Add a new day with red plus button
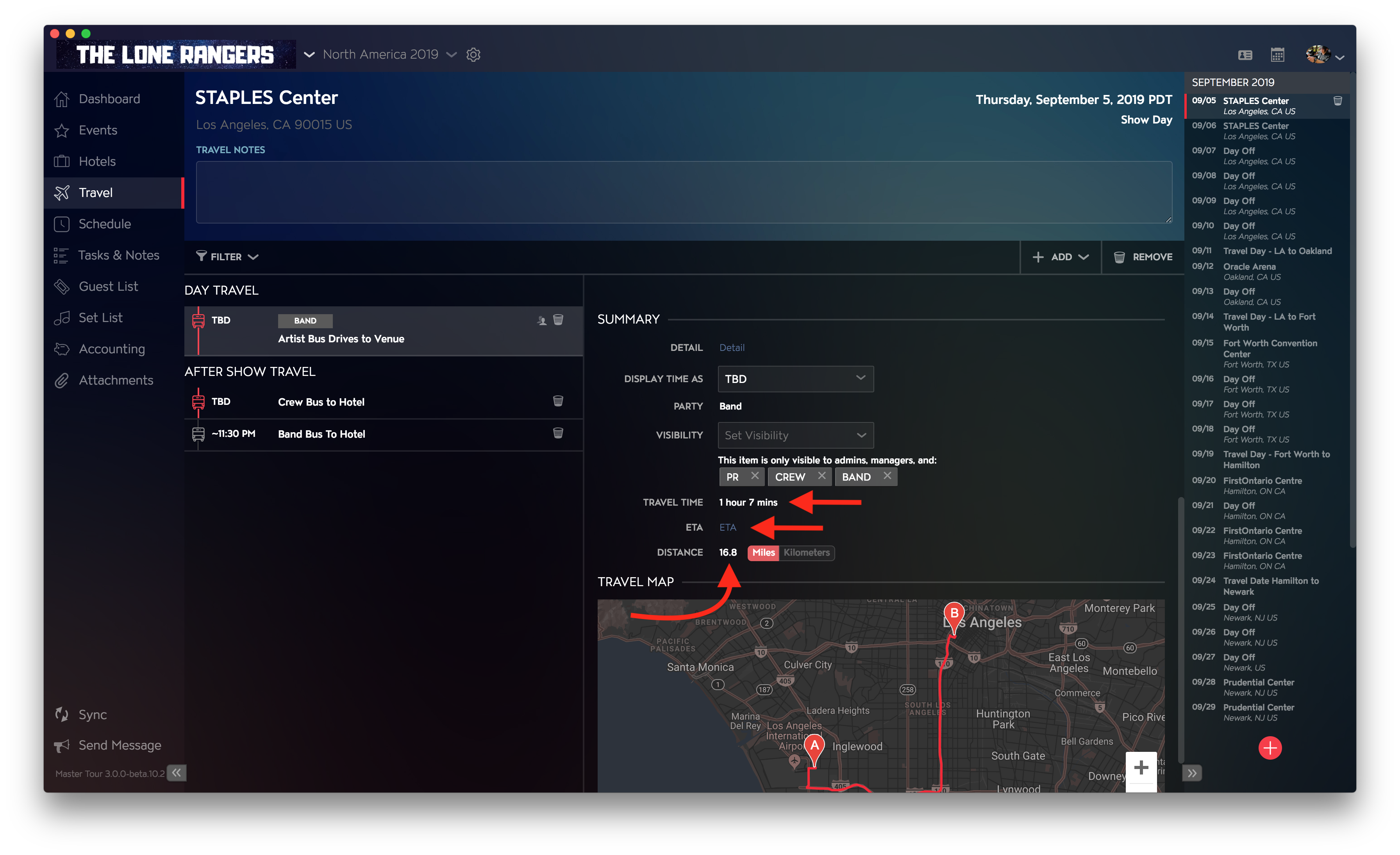Viewport: 1400px width, 855px height. (x=1270, y=748)
